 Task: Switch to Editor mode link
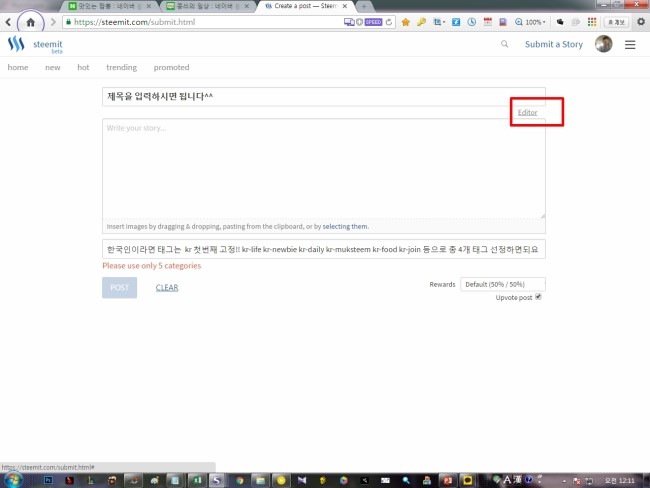tap(527, 112)
